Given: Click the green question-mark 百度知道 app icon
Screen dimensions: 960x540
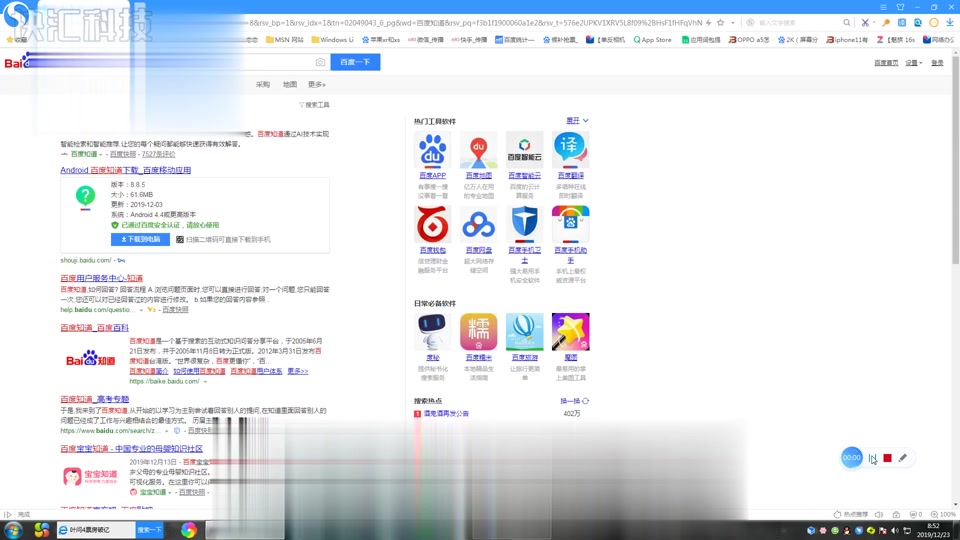Looking at the screenshot, I should click(85, 197).
